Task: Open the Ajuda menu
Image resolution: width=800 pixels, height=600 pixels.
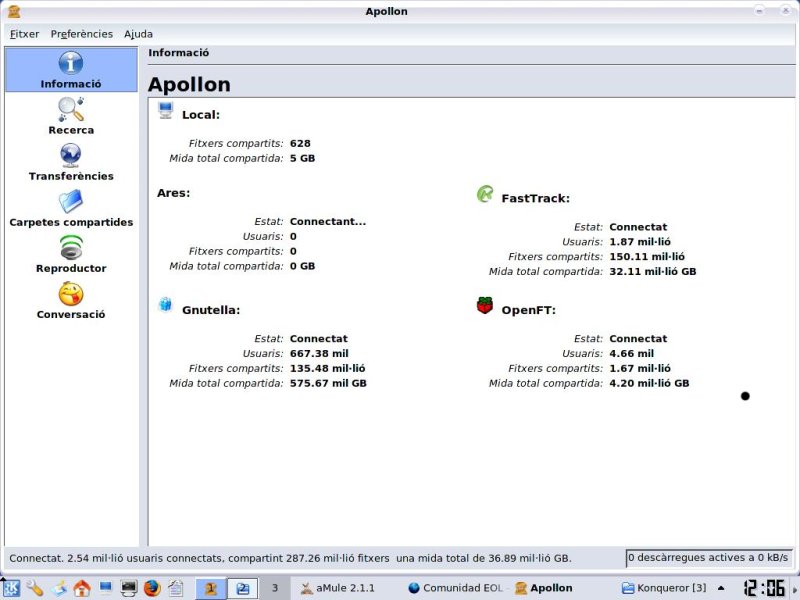Action: [x=138, y=34]
